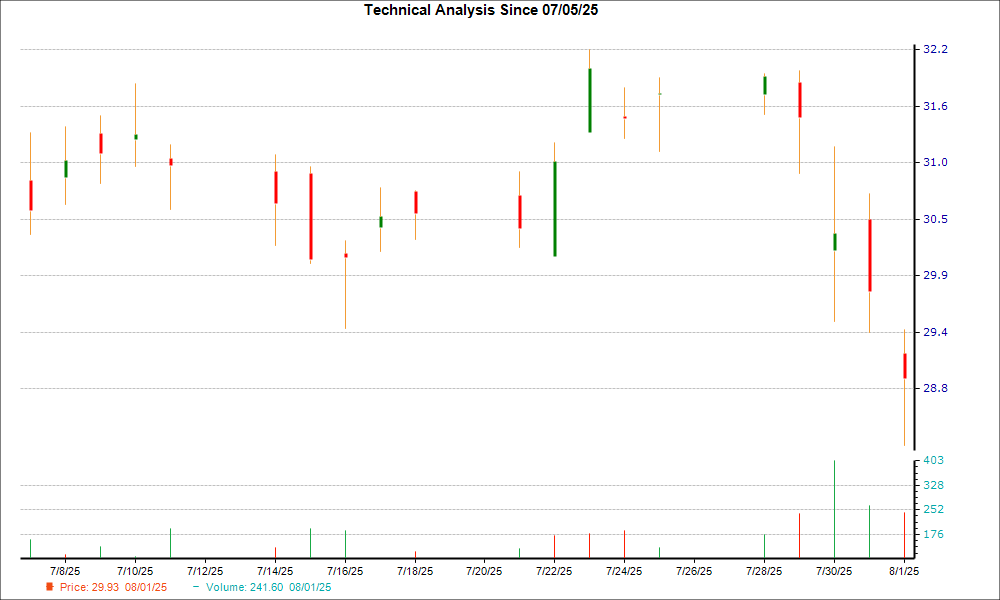This screenshot has height=600, width=1000.
Task: Click the 252 volume axis label
Action: [x=934, y=509]
